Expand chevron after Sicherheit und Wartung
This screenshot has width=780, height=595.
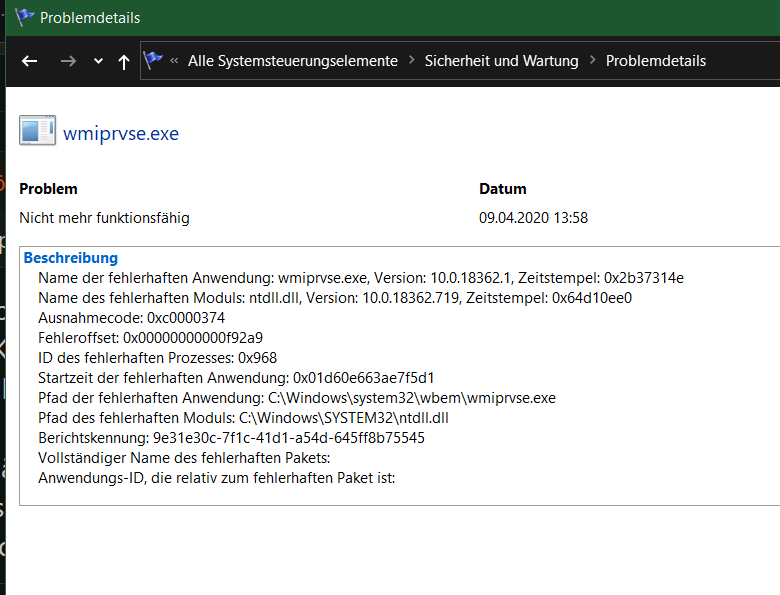[x=592, y=60]
